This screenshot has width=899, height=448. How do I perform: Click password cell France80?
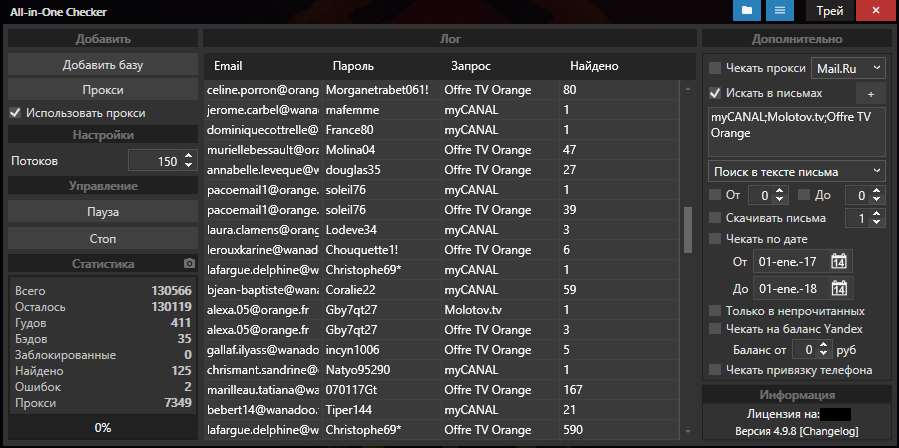[382, 130]
